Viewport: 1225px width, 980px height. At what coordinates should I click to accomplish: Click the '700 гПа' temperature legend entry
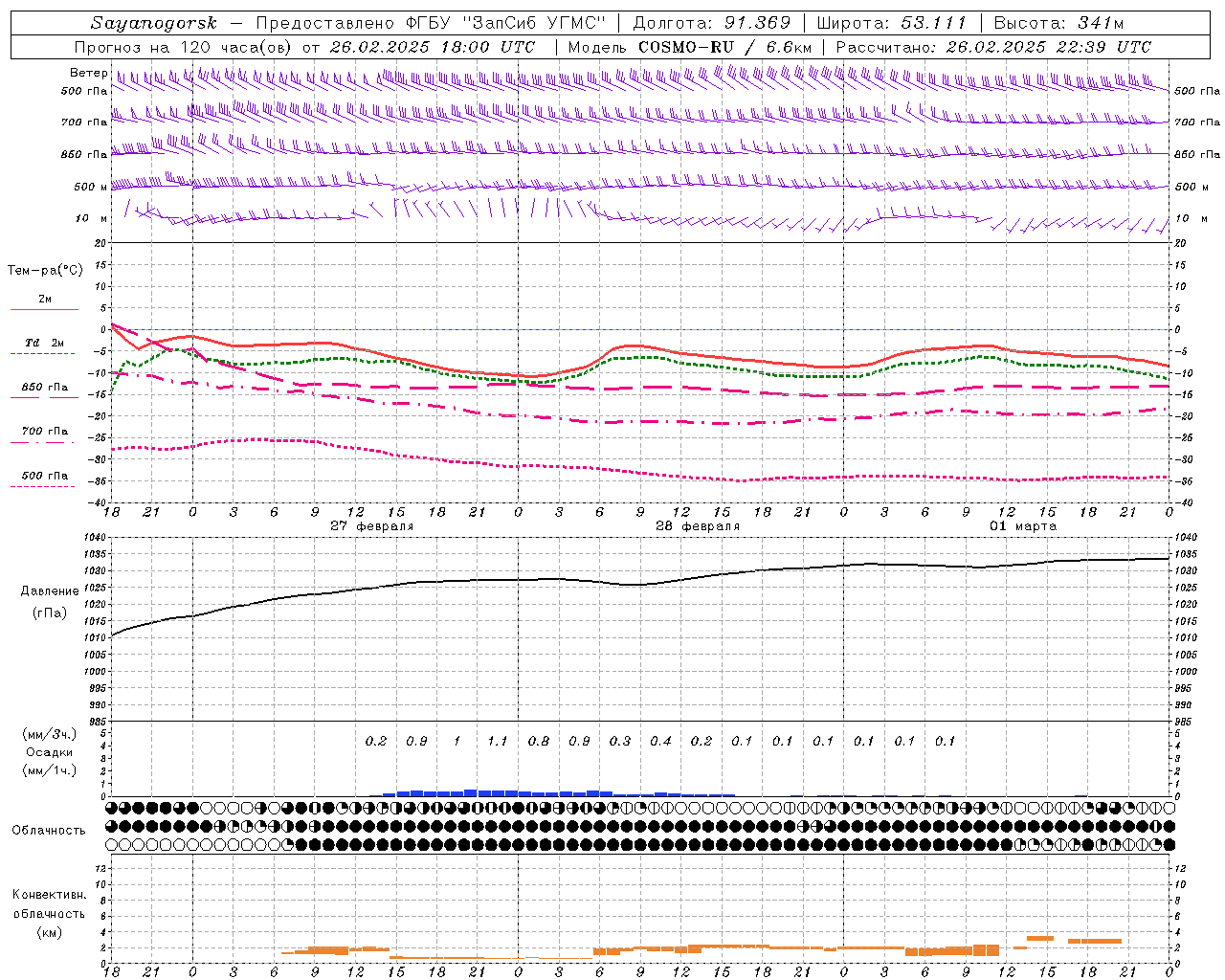(x=45, y=431)
